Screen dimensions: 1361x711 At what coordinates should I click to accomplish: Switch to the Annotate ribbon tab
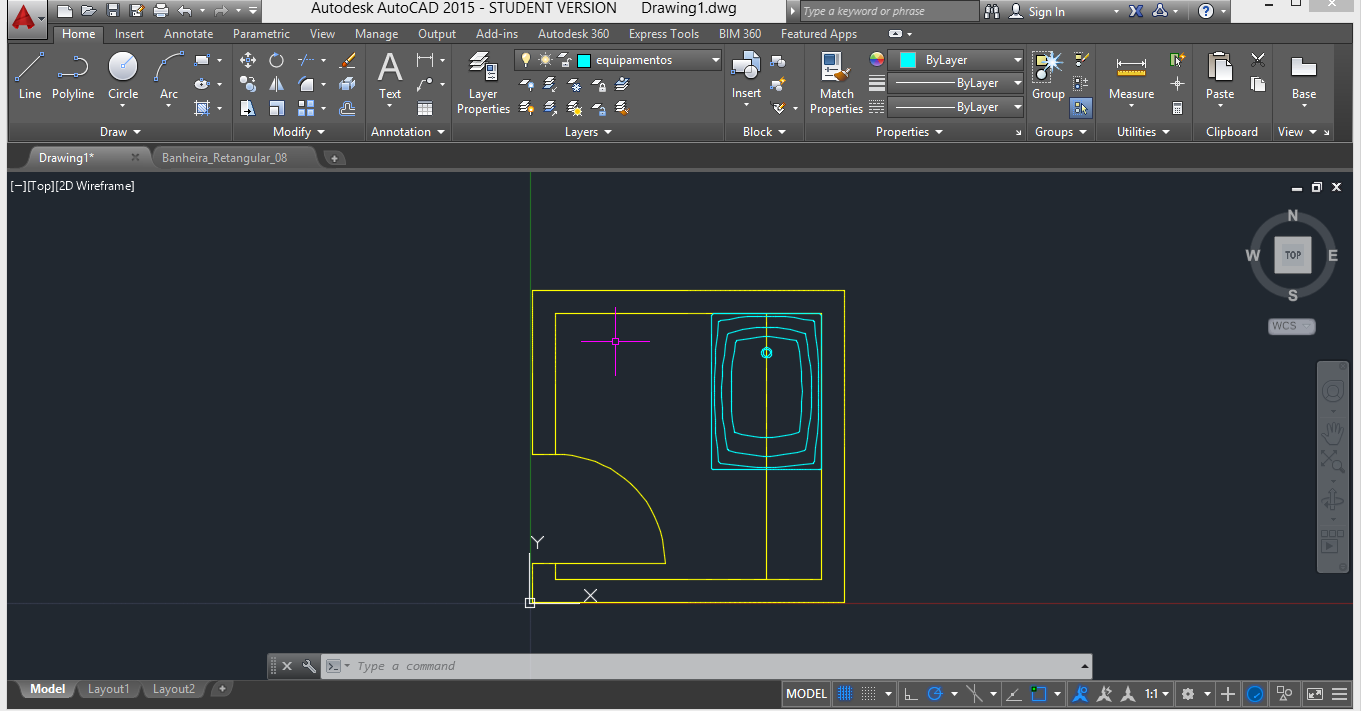[x=189, y=34]
